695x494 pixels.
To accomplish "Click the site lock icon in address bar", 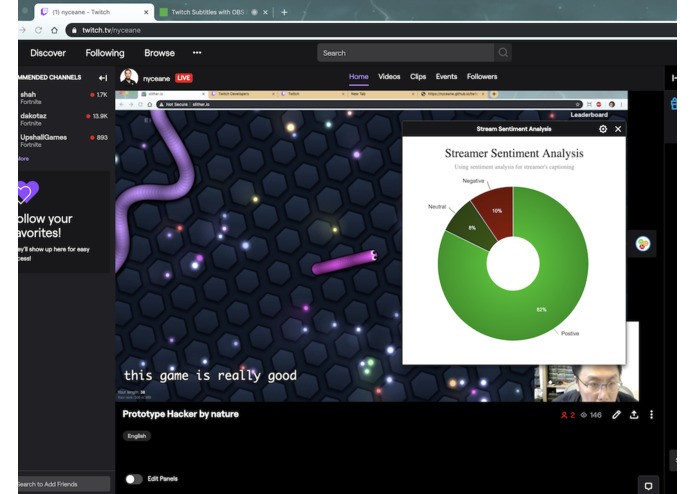I will (74, 30).
